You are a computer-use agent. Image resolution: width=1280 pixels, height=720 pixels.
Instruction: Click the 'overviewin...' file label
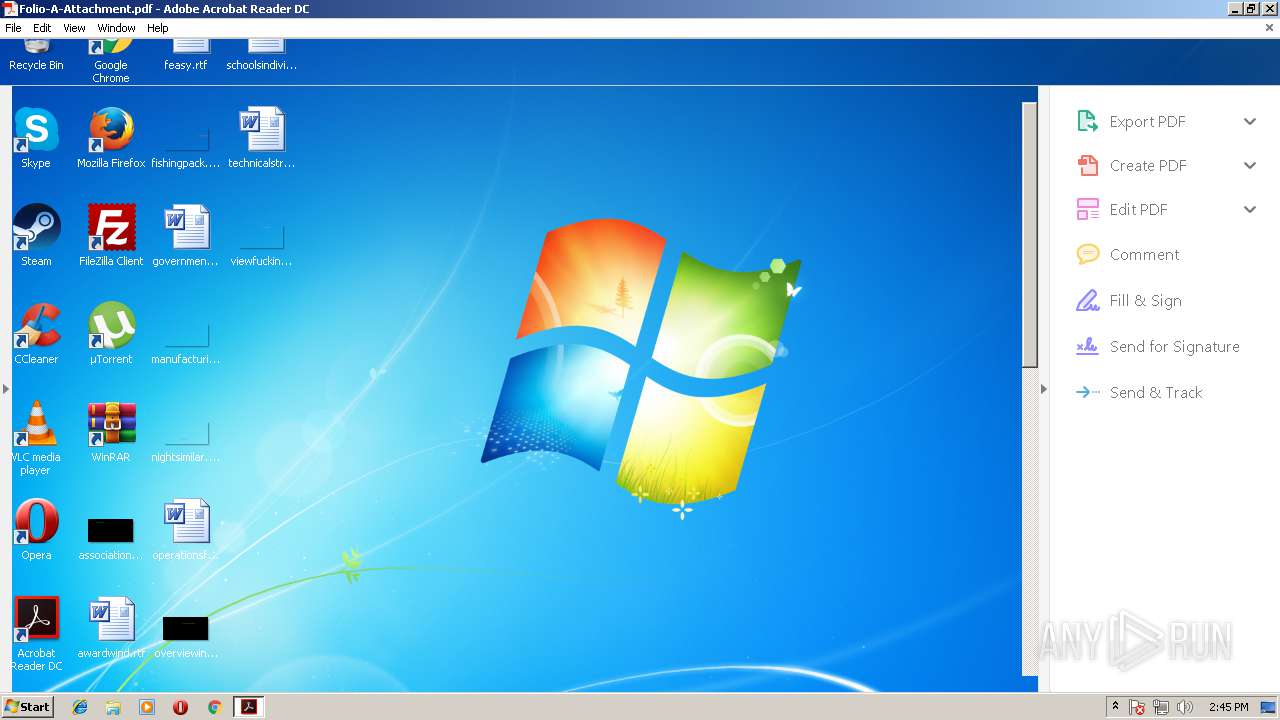coord(186,653)
